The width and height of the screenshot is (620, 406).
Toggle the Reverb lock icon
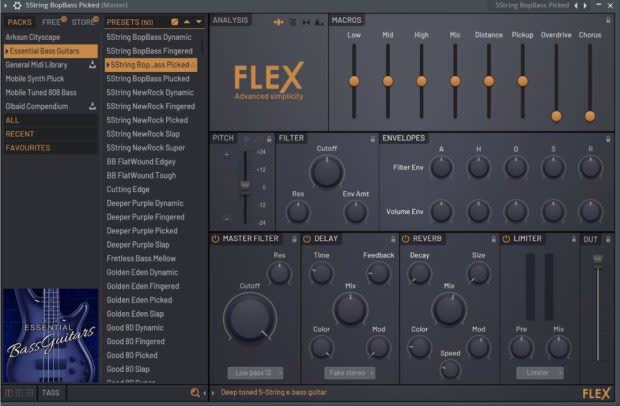(493, 239)
